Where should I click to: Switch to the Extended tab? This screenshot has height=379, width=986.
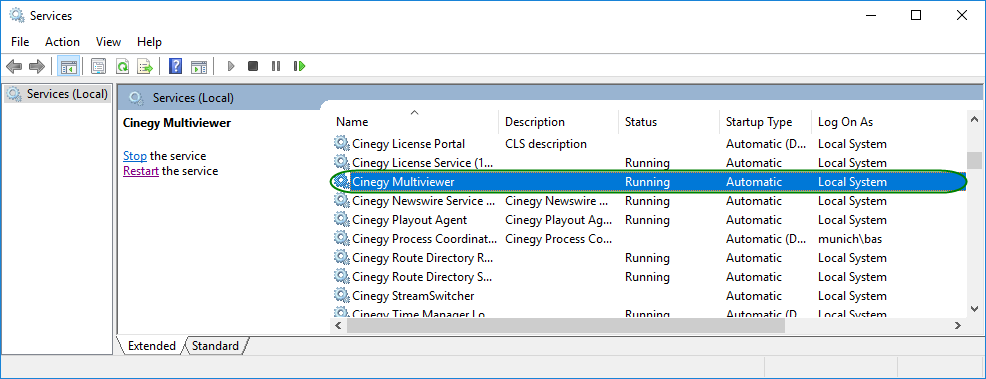(152, 346)
